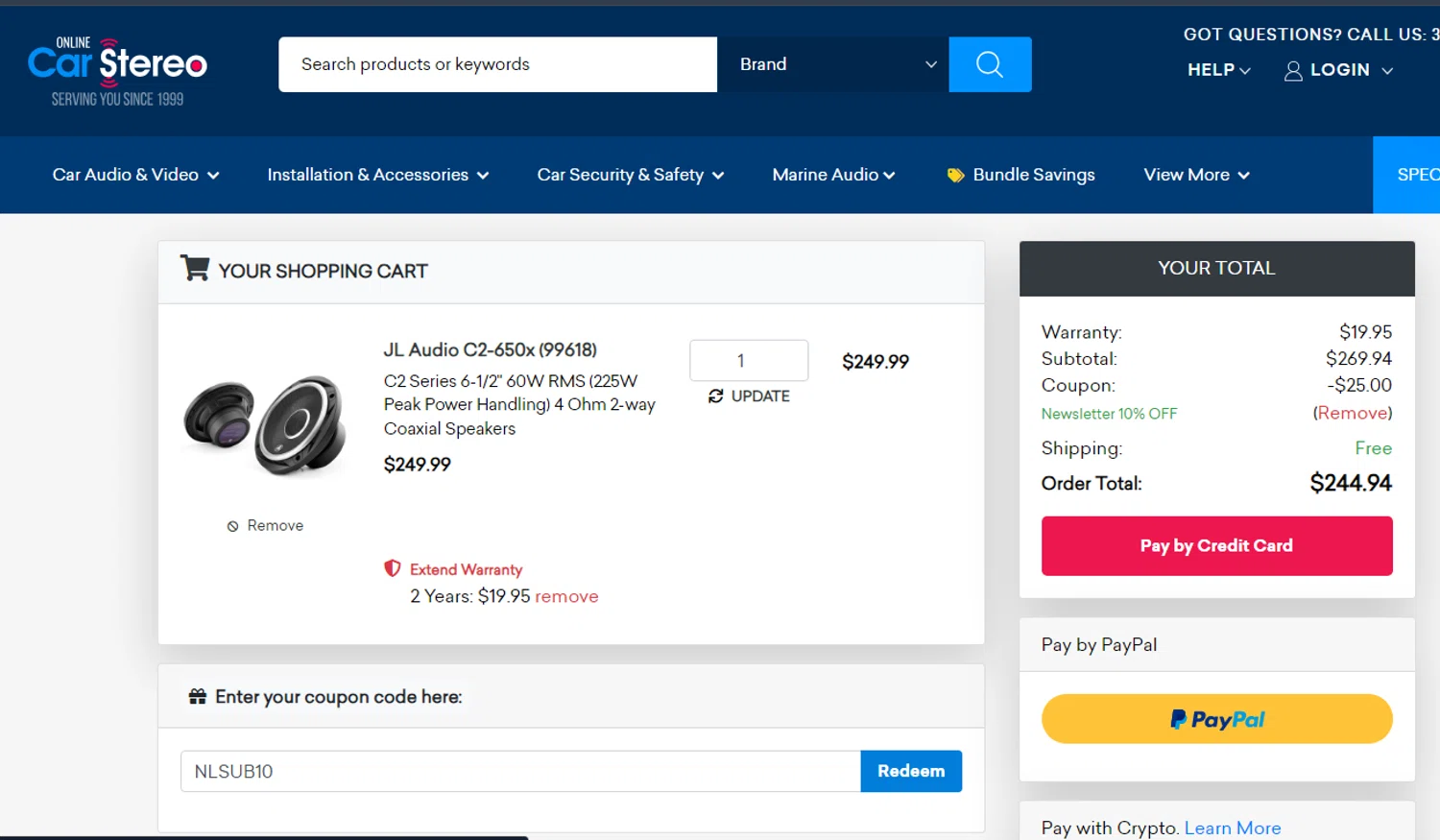1440x840 pixels.
Task: Click the magnifier search button
Action: pos(990,64)
